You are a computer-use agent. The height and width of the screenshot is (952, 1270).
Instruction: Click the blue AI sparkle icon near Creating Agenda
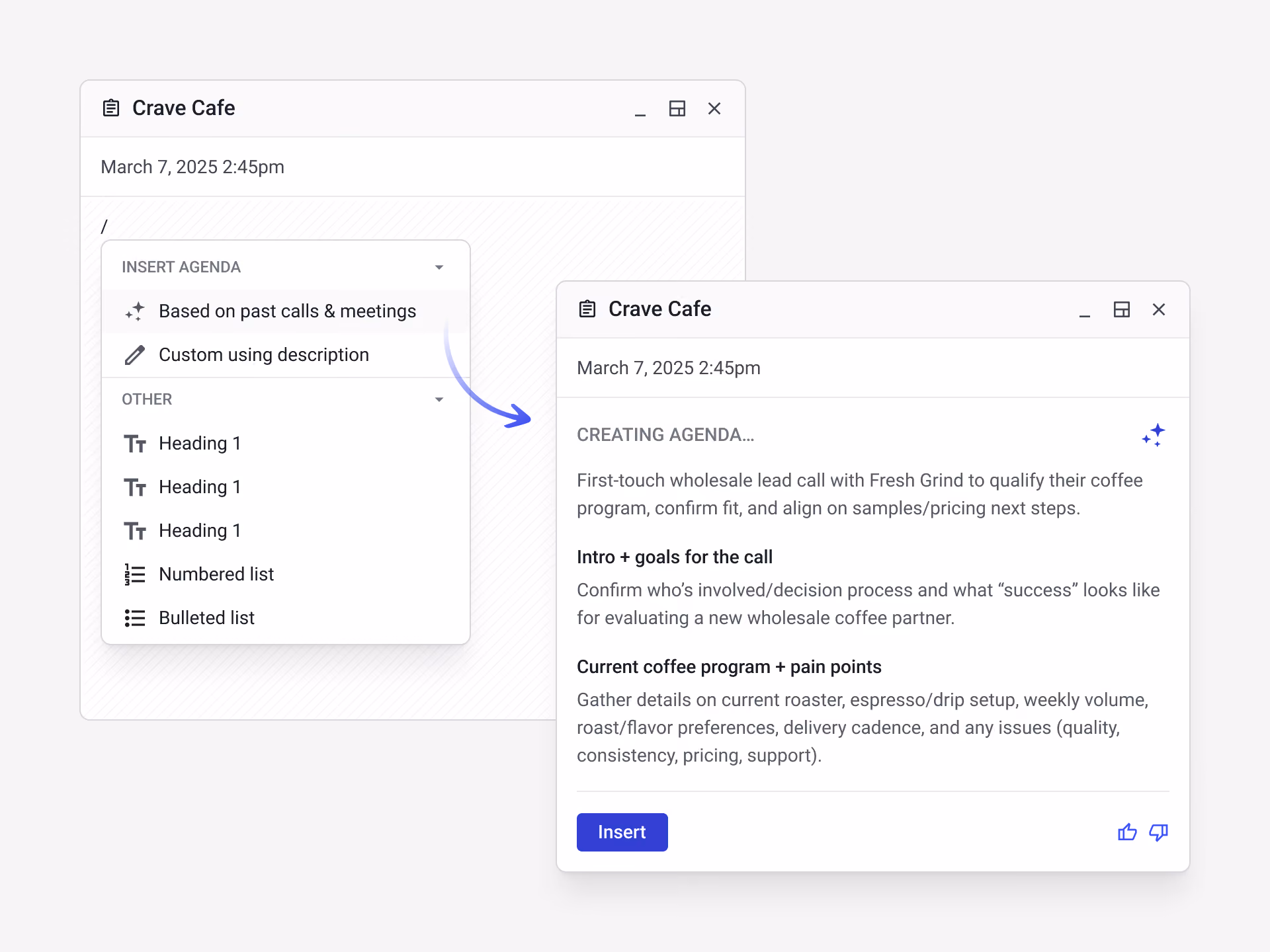1154,436
